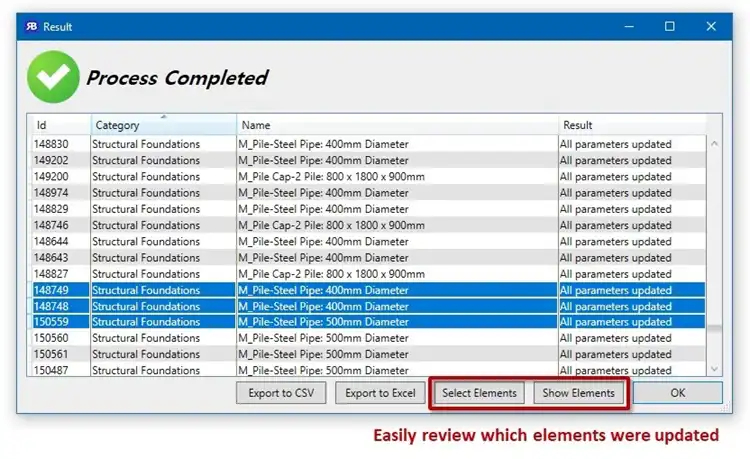Select row with Id 150560
The image size is (750, 459).
366,338
